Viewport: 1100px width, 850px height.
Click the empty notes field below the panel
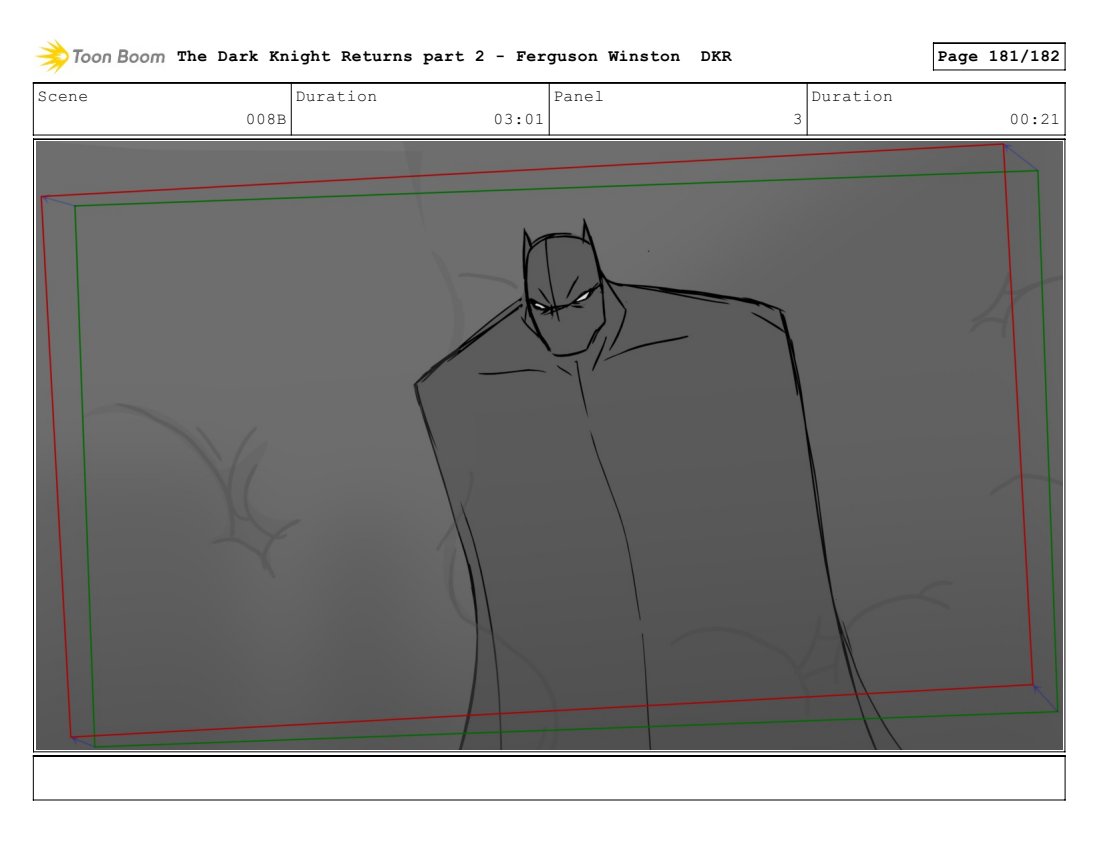point(549,778)
